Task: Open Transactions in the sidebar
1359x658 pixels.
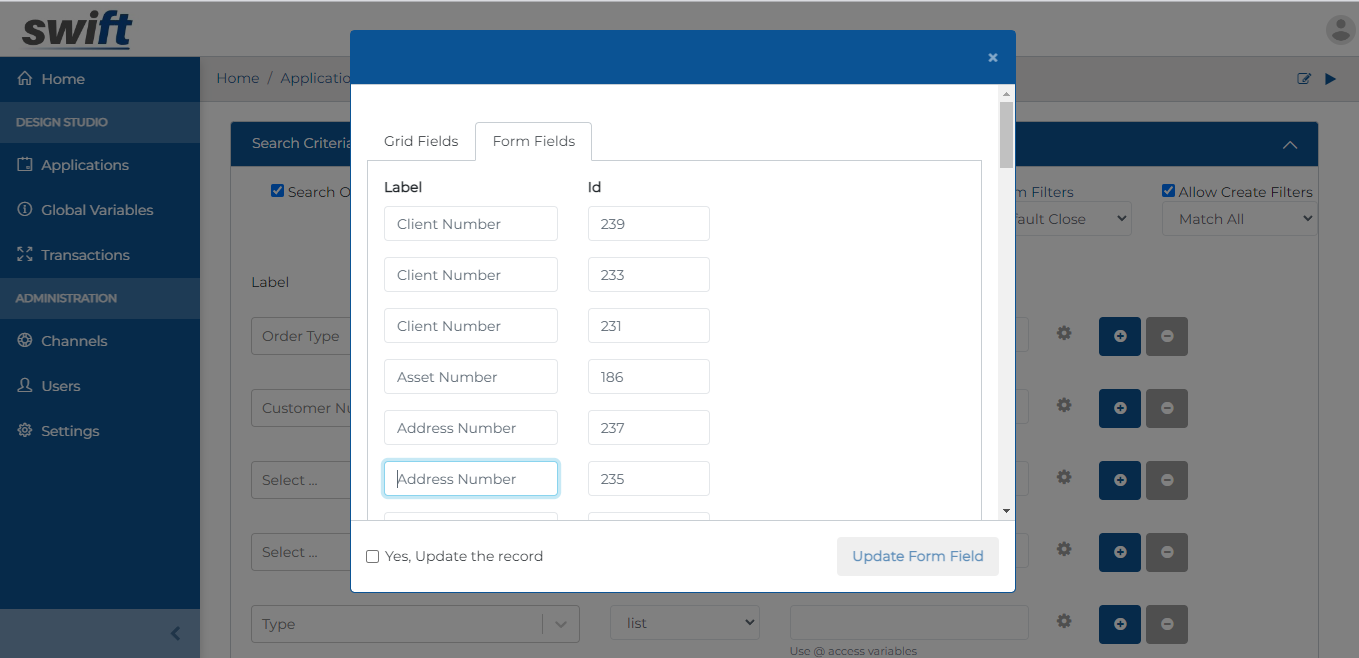Action: 85,254
